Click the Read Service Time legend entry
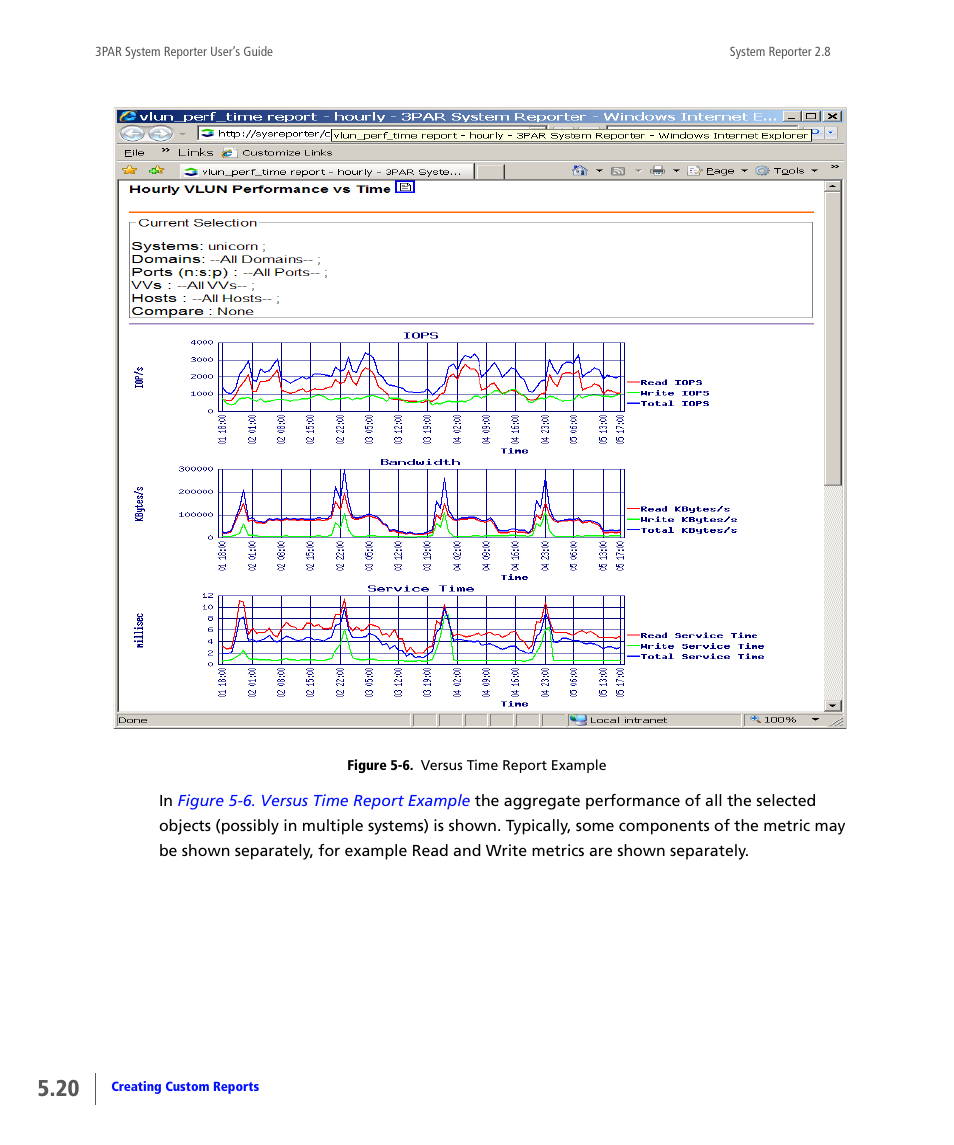The image size is (954, 1145). [x=692, y=635]
